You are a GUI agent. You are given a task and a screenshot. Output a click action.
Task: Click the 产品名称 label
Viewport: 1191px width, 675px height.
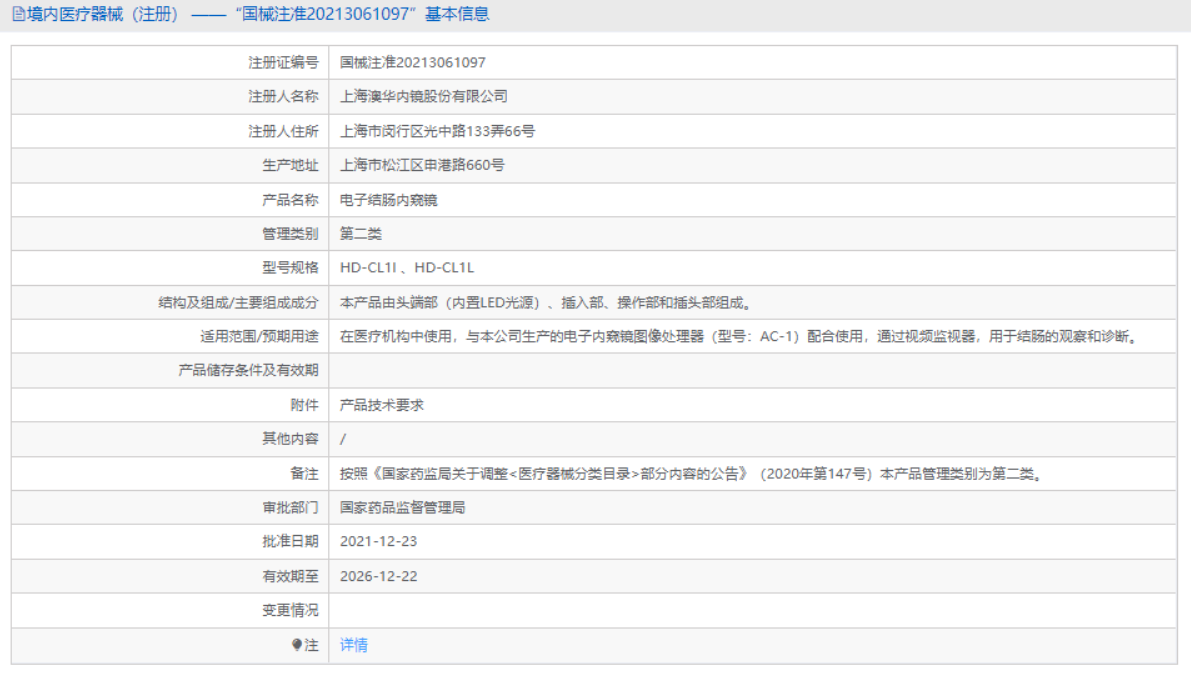pos(290,200)
